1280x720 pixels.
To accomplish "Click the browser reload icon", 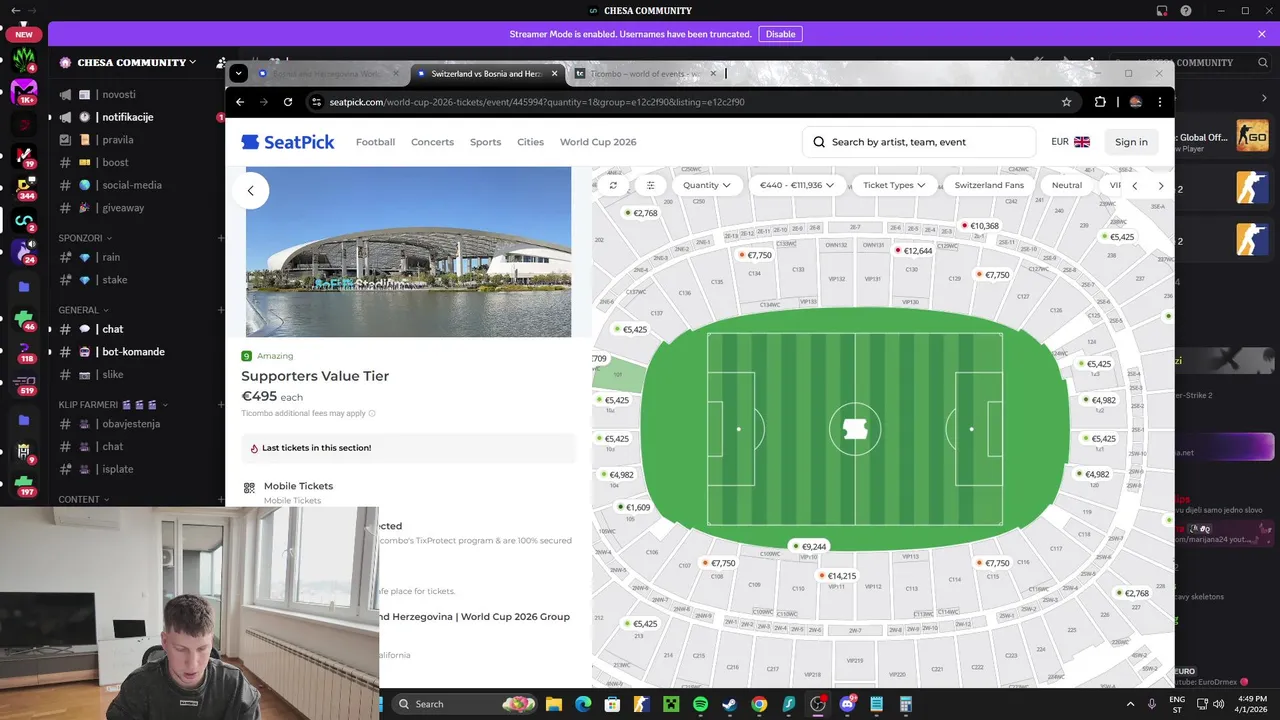I will coord(288,102).
